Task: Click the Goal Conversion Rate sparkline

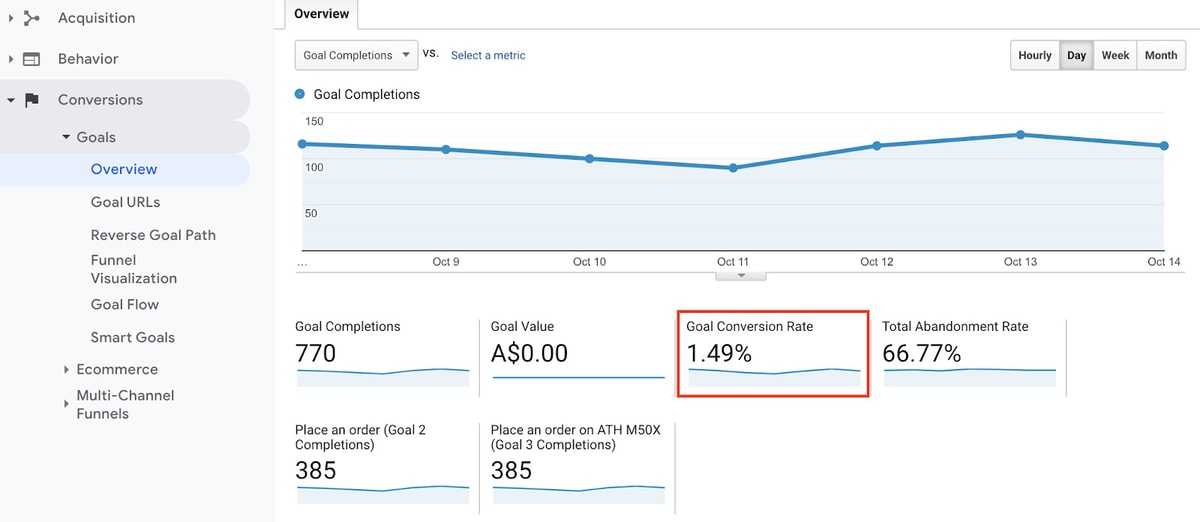Action: click(774, 377)
